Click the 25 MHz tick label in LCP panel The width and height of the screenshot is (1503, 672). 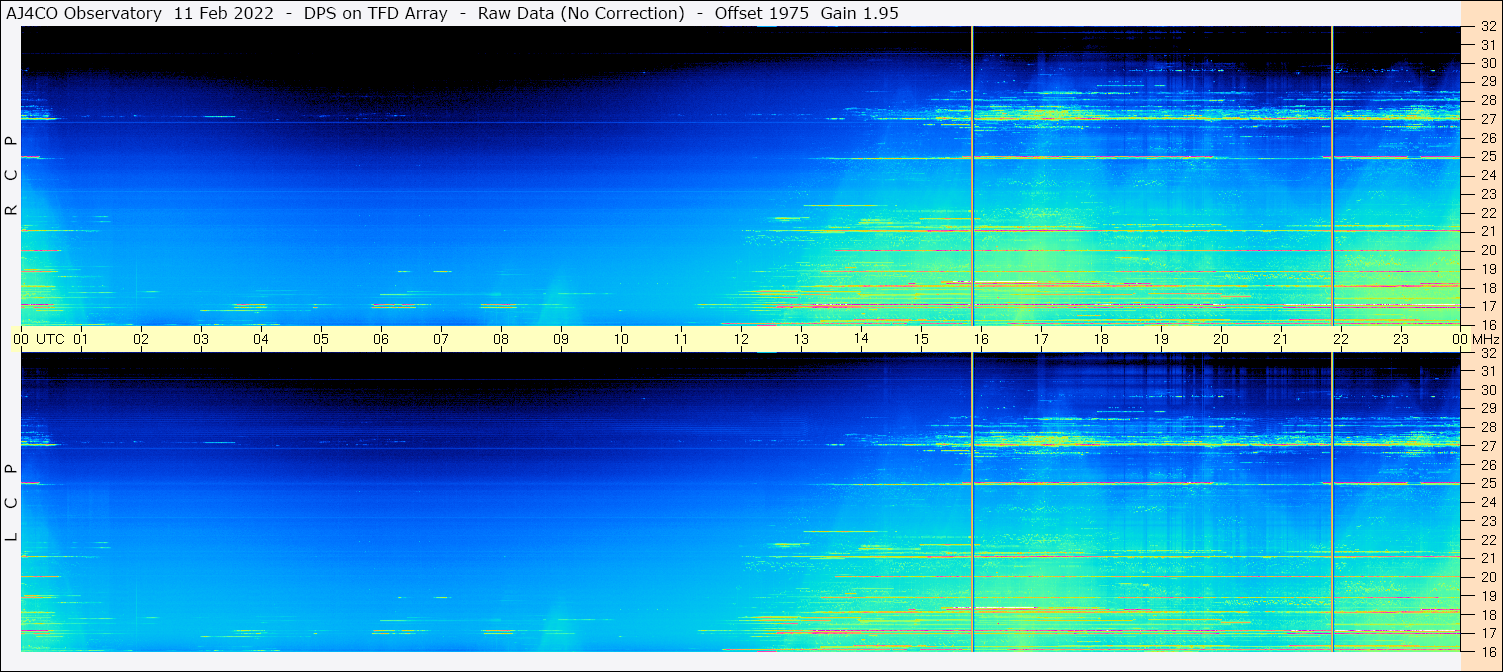[1488, 484]
